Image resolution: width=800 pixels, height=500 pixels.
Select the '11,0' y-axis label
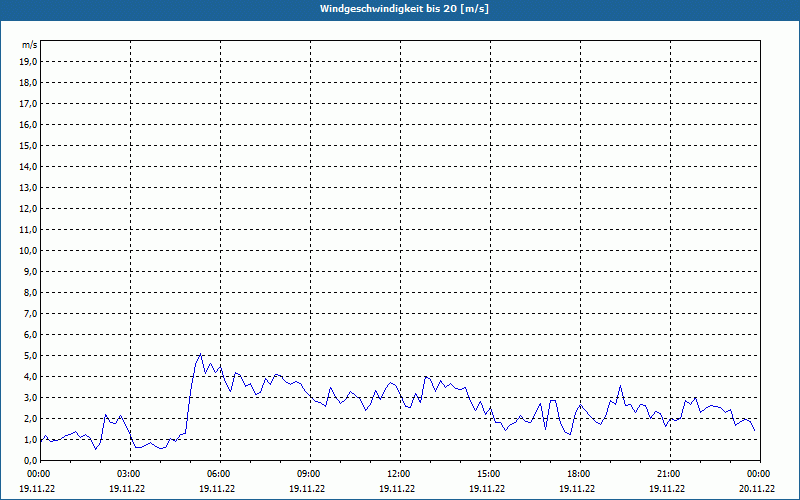click(28, 230)
